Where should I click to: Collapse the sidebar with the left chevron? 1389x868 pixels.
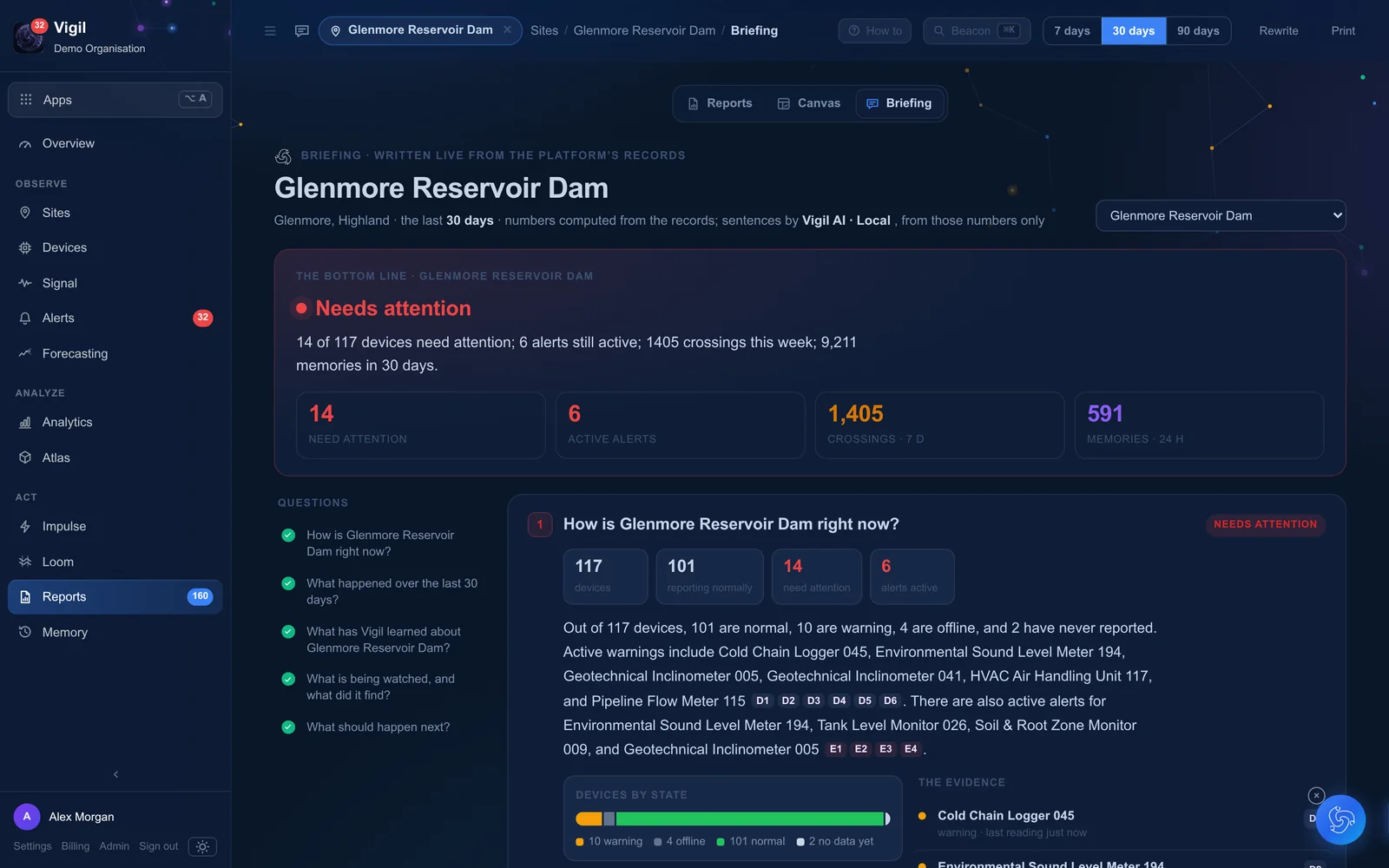tap(115, 774)
